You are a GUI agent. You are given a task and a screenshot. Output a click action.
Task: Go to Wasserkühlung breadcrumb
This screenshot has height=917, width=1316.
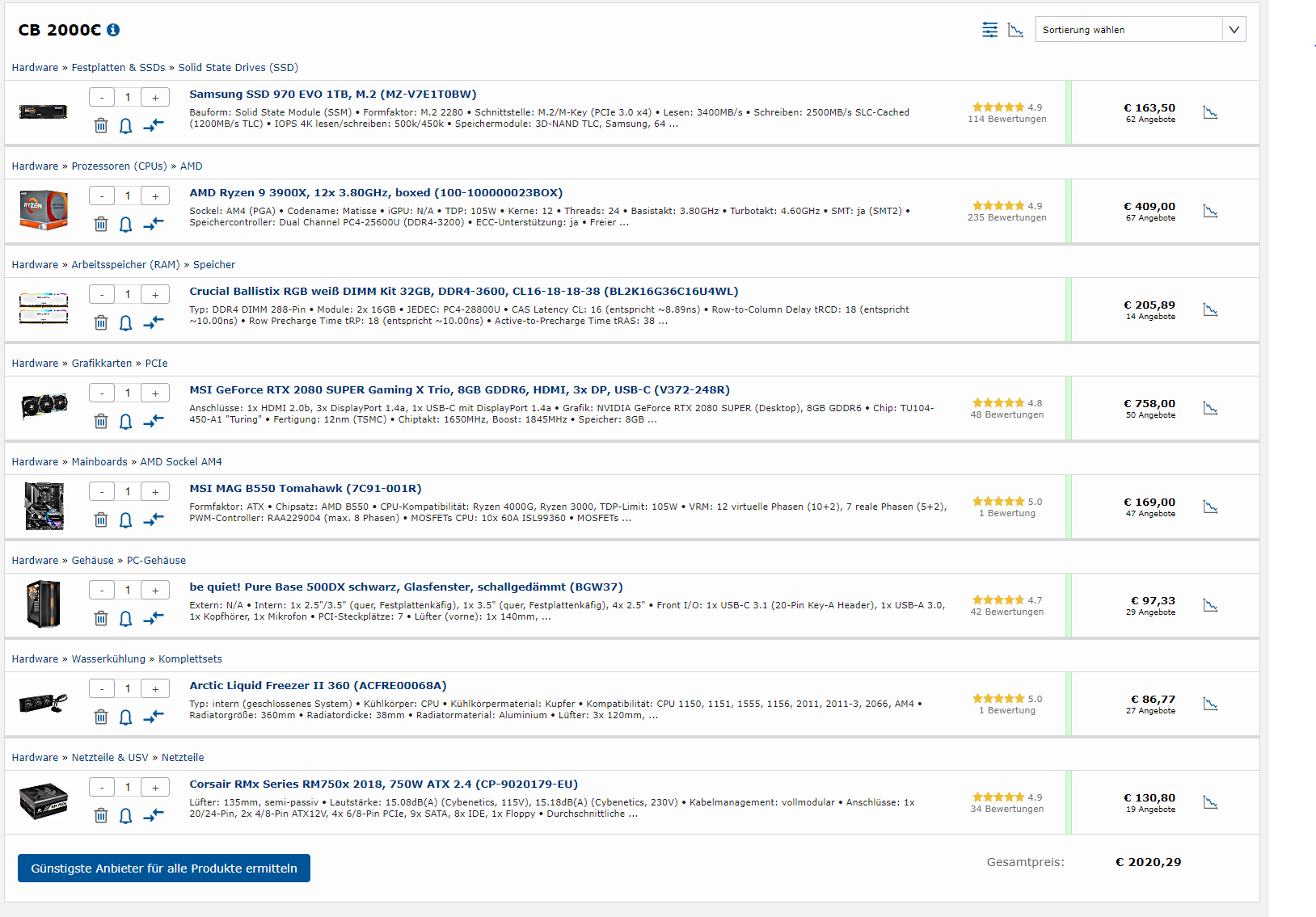coord(108,658)
